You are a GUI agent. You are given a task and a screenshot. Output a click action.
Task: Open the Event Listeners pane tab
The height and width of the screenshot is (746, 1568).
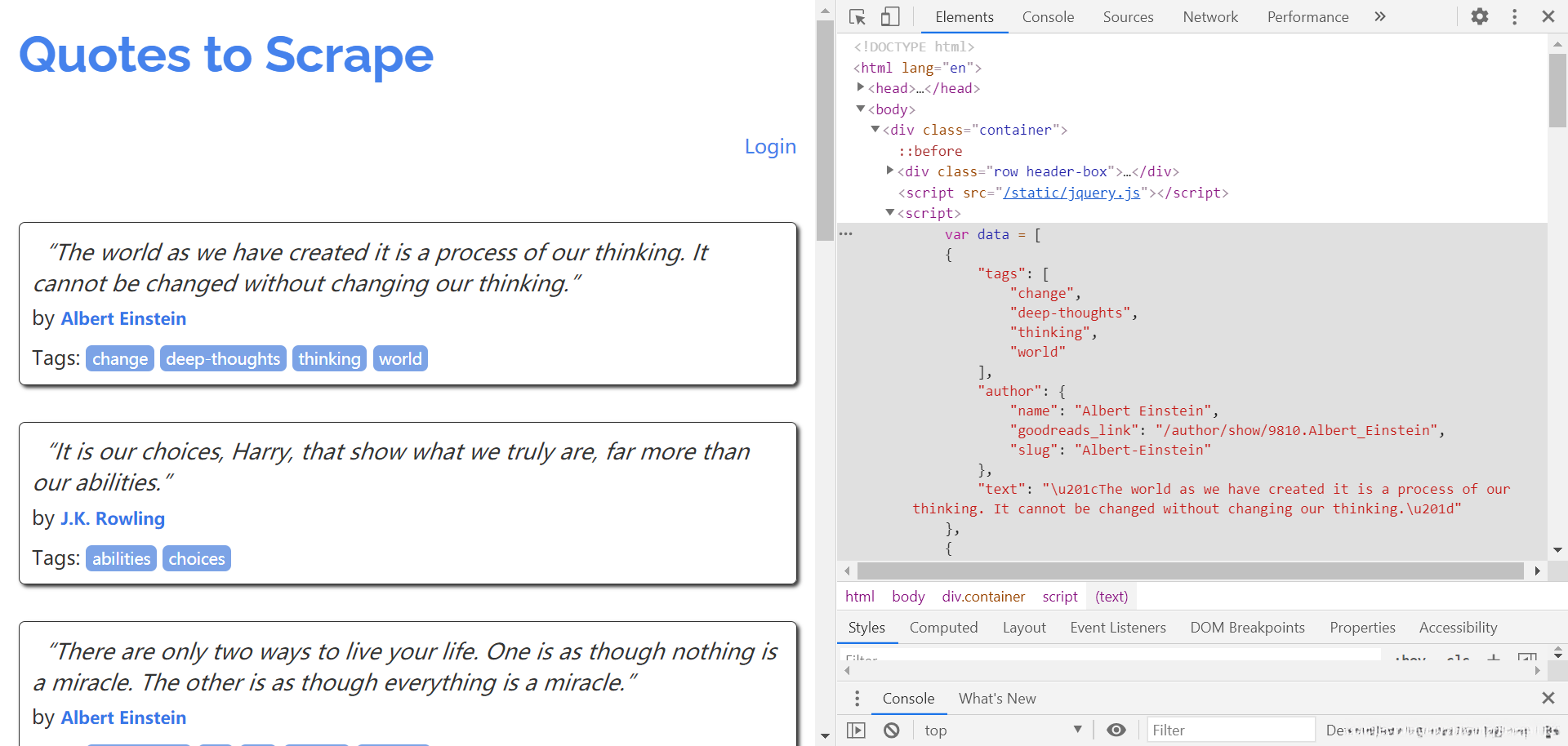coord(1118,628)
